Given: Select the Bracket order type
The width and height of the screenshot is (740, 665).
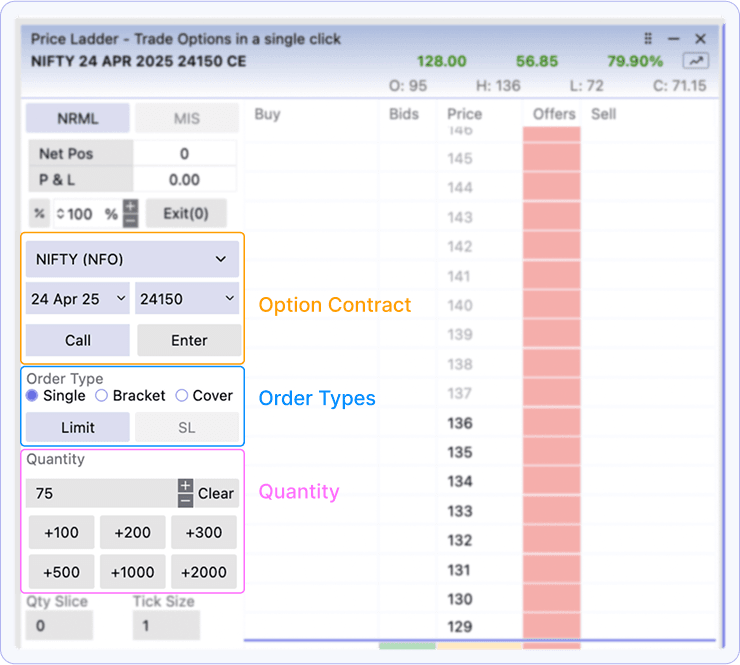Looking at the screenshot, I should (101, 396).
